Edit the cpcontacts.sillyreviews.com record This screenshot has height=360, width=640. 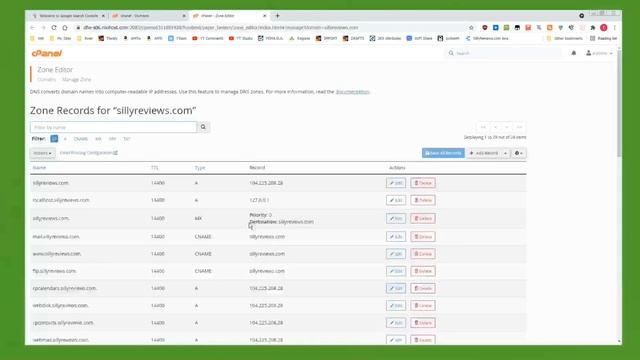point(396,322)
